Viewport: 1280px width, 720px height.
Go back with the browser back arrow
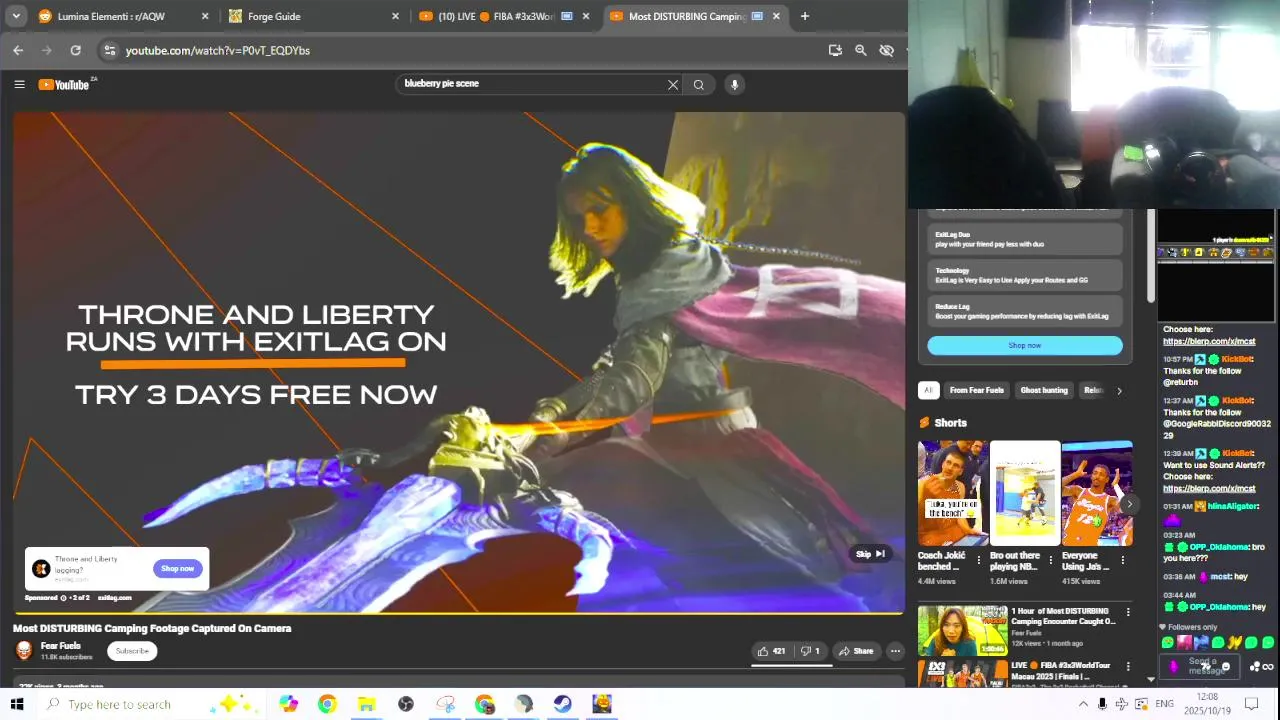tap(18, 50)
